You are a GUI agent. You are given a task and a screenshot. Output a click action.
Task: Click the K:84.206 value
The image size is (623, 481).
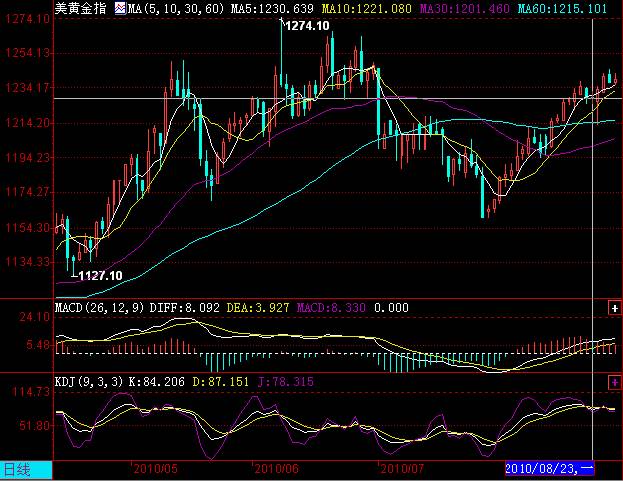[x=157, y=382]
